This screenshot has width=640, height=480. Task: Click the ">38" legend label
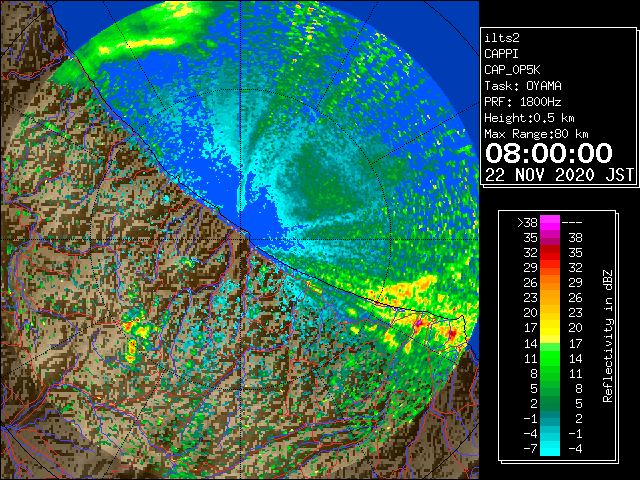tap(527, 223)
